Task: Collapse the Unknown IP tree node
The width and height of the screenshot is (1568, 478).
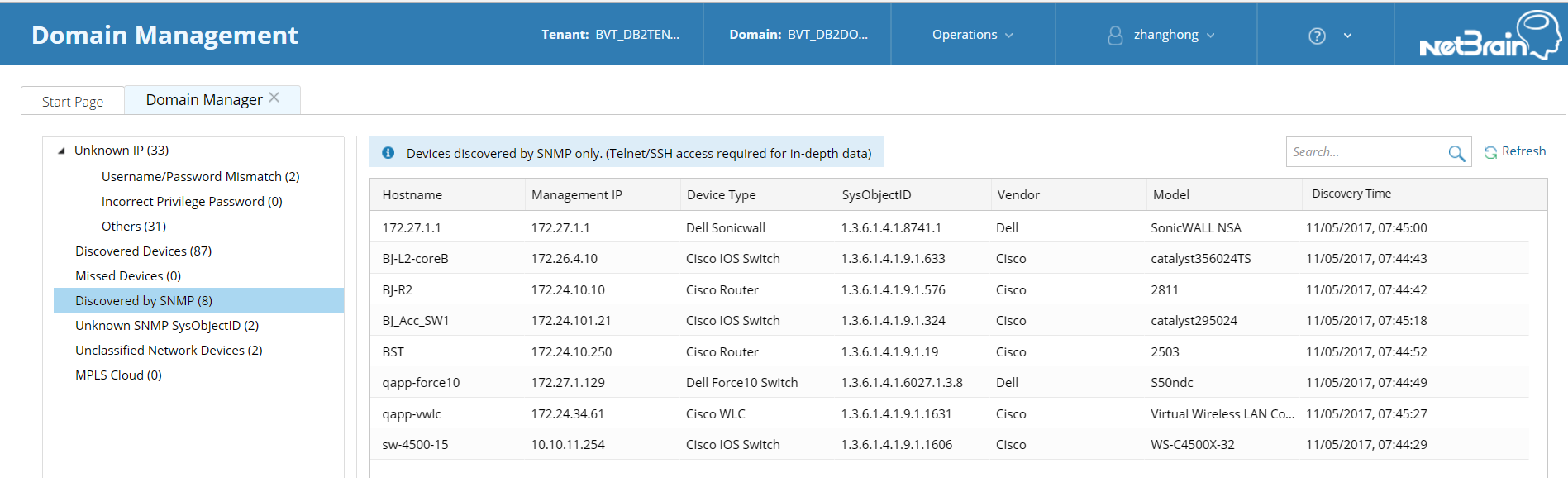Action: [x=61, y=151]
